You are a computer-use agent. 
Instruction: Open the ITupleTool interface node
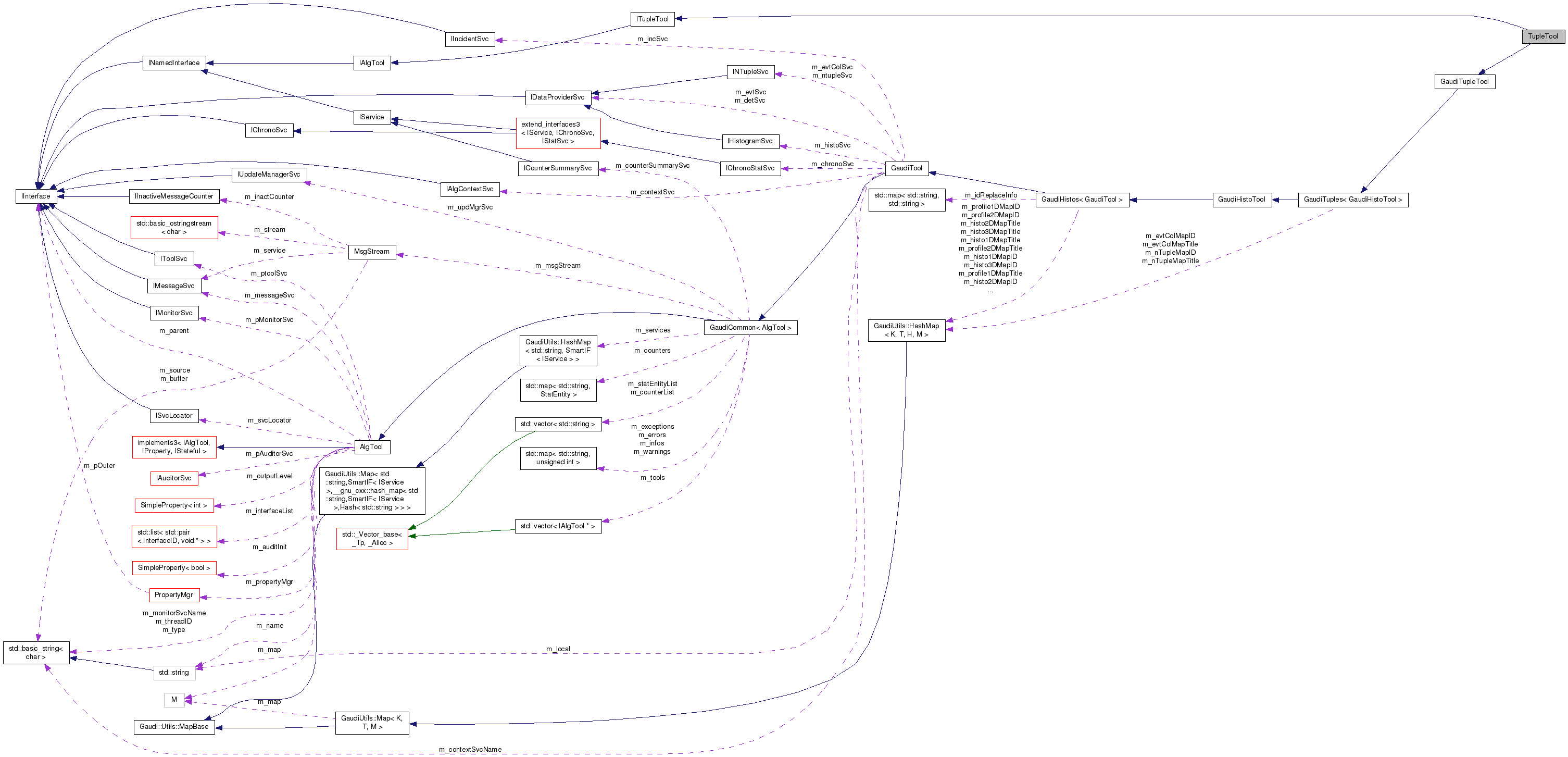pos(653,19)
